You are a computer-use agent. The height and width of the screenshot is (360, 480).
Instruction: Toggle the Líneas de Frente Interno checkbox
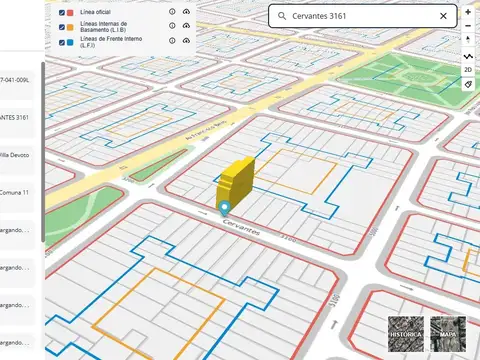tap(62, 42)
